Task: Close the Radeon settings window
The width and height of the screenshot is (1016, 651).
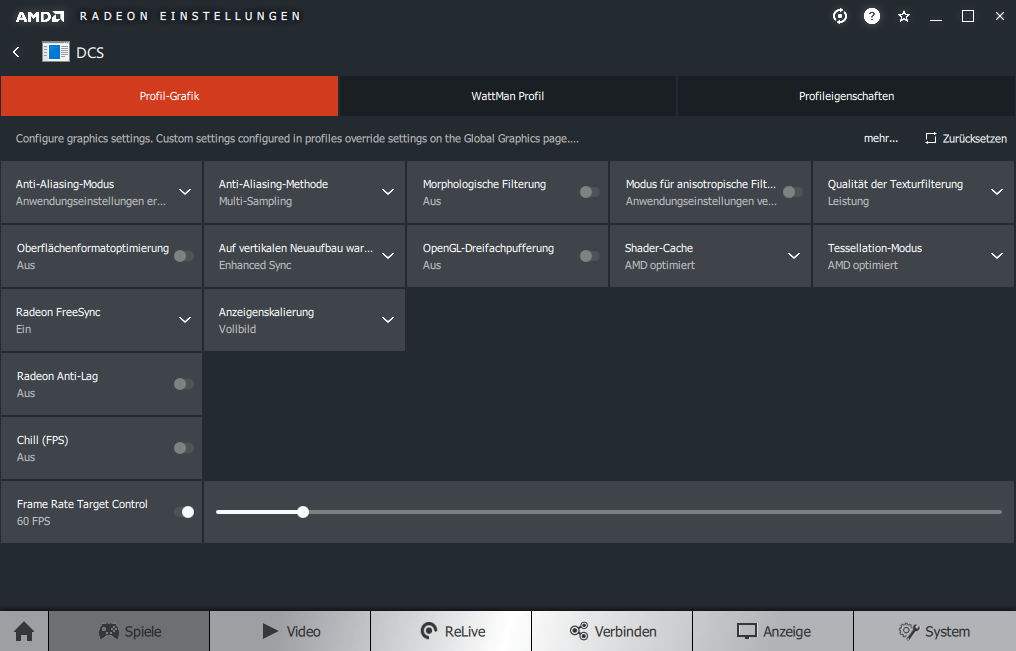Action: [x=1000, y=16]
